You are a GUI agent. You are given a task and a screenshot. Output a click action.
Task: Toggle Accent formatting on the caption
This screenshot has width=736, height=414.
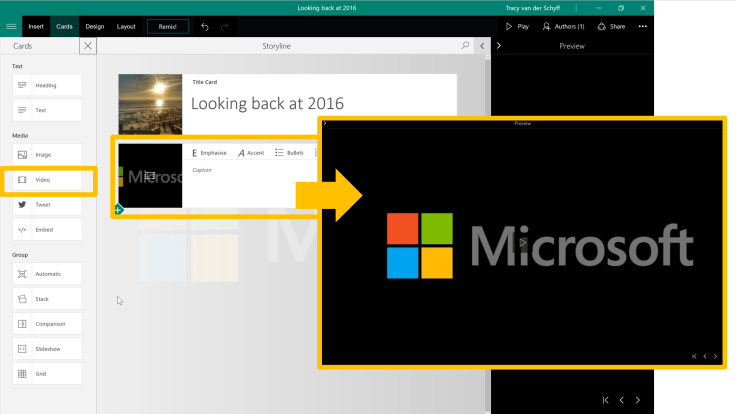[251, 153]
